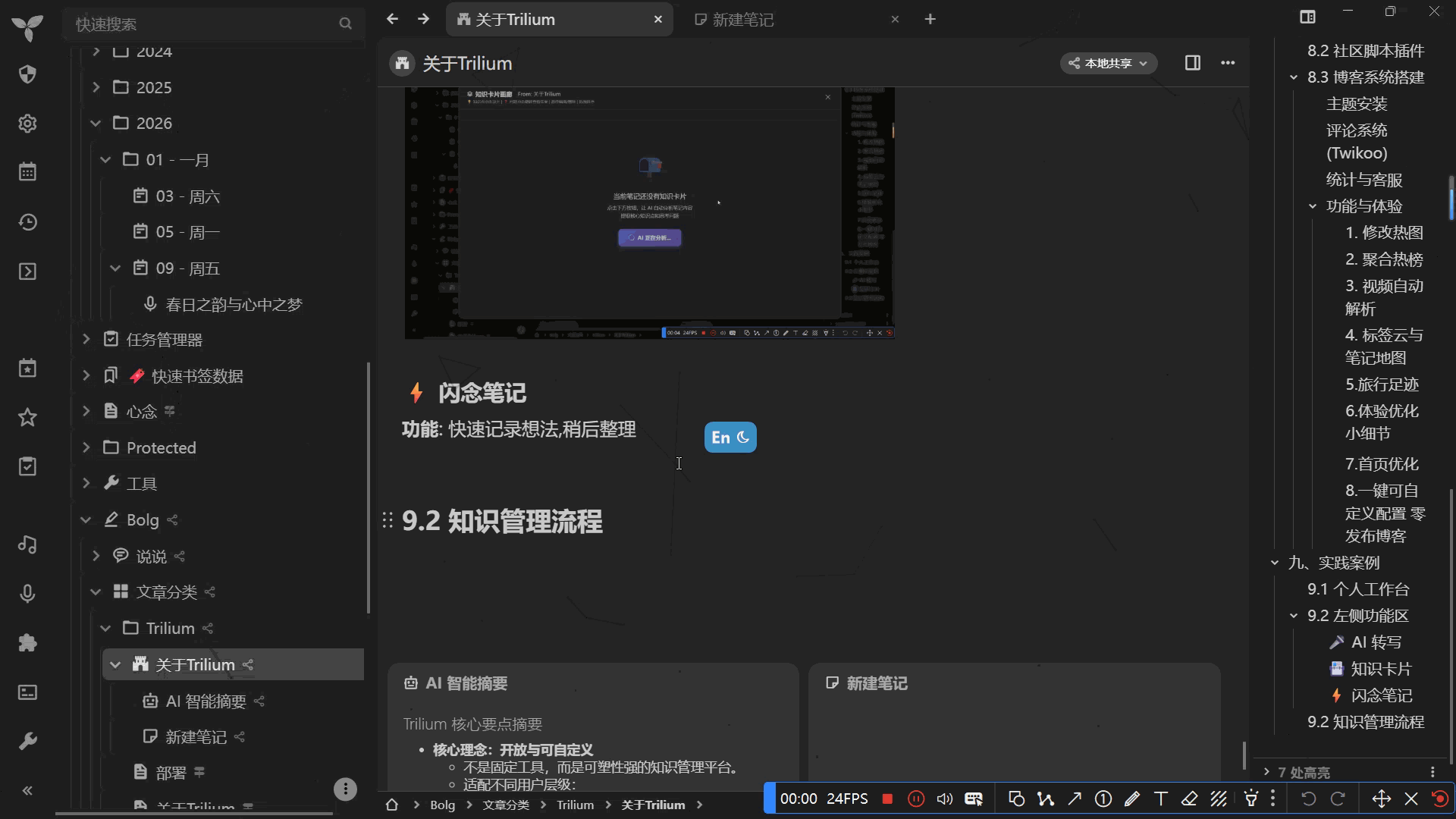Open 春日之韵与心中之梦 note in tree
The height and width of the screenshot is (819, 1456).
click(x=234, y=304)
